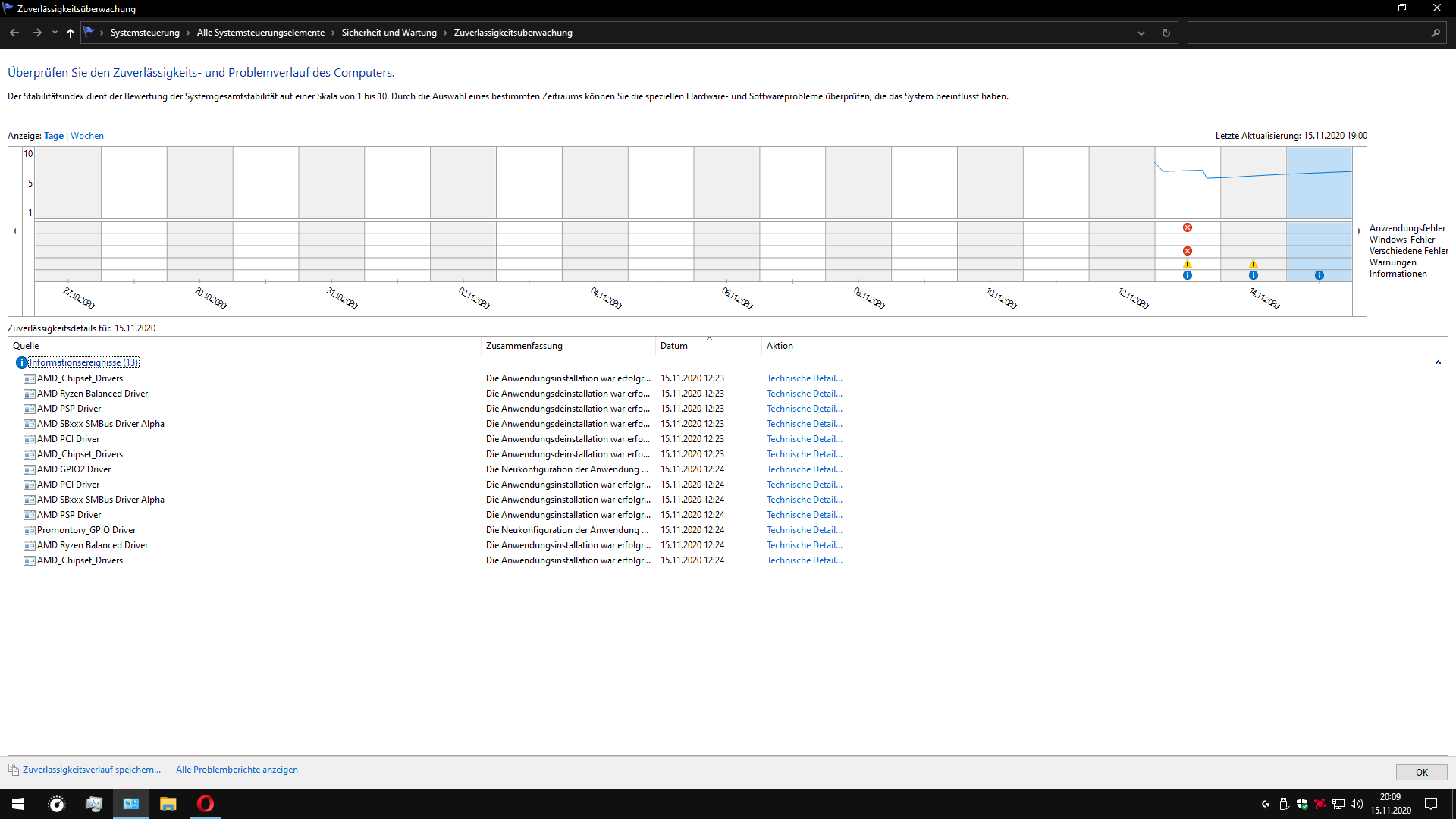Open the recent locations dropdown arrow
This screenshot has height=819, width=1456.
pyautogui.click(x=55, y=33)
